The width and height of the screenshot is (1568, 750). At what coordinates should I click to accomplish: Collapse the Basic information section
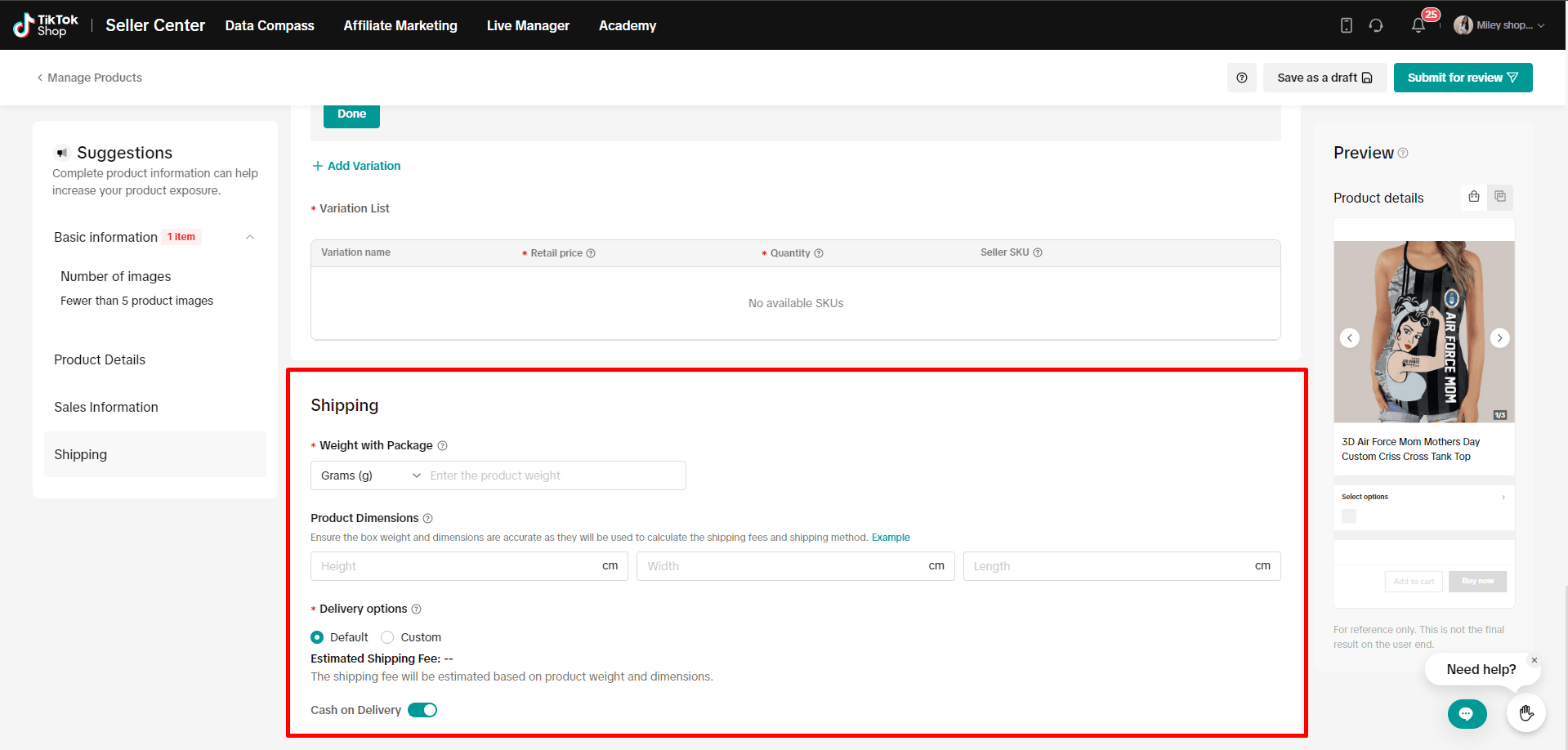(x=250, y=237)
